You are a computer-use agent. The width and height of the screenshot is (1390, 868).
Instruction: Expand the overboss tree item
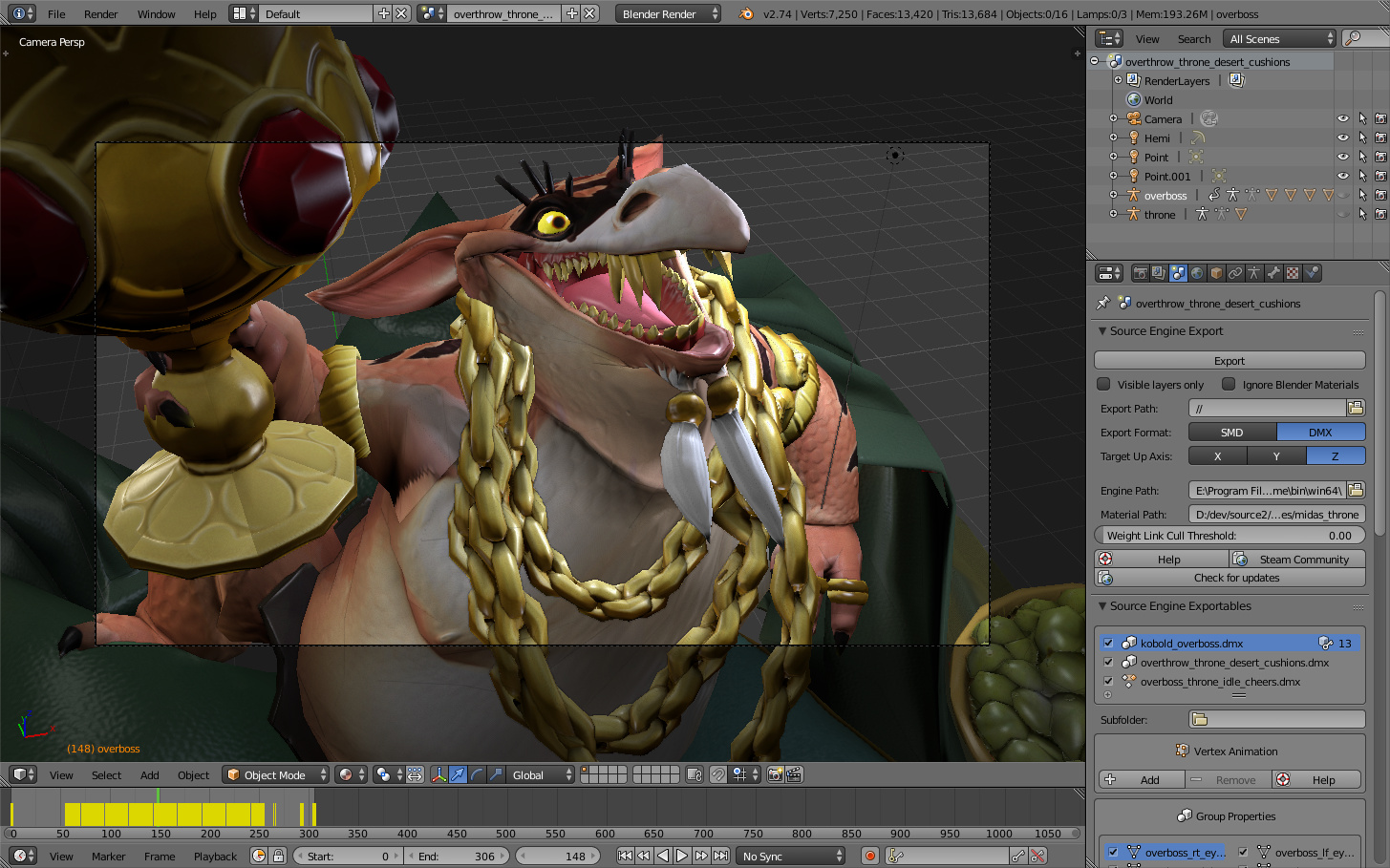pyautogui.click(x=1113, y=195)
